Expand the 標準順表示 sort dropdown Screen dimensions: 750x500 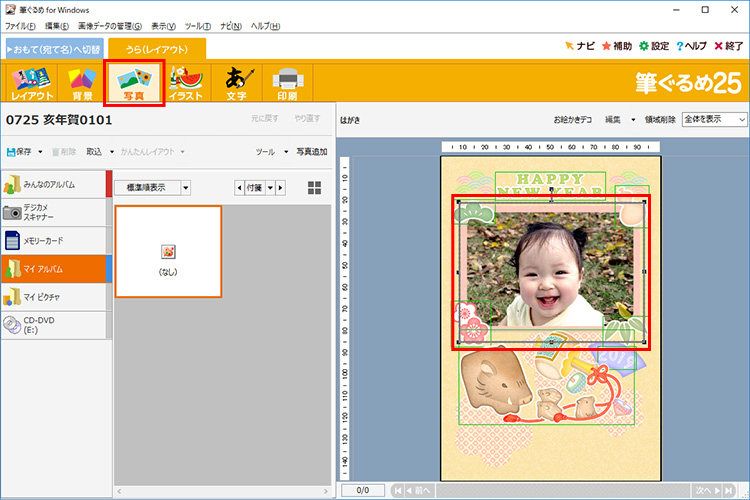pos(186,187)
